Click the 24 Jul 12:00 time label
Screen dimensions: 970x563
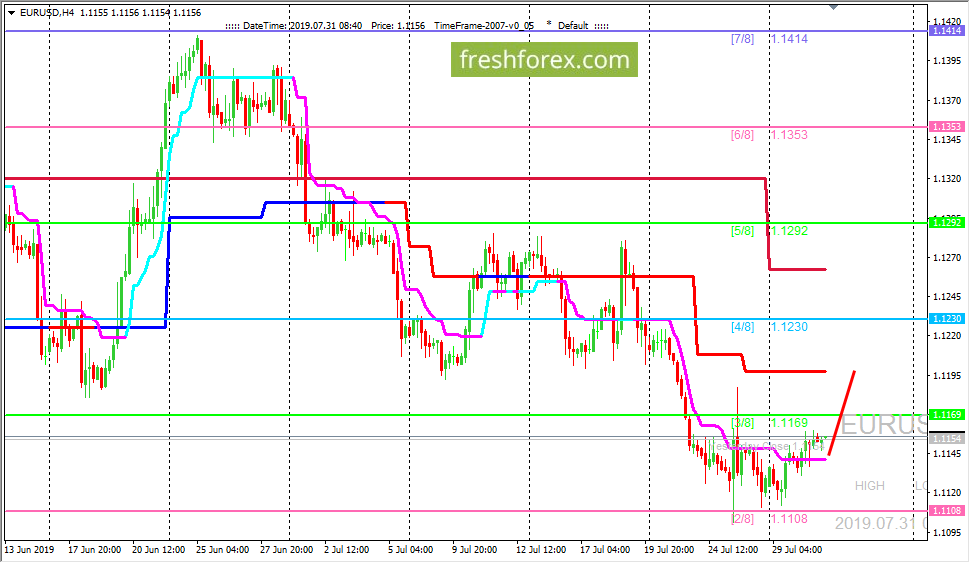733,549
